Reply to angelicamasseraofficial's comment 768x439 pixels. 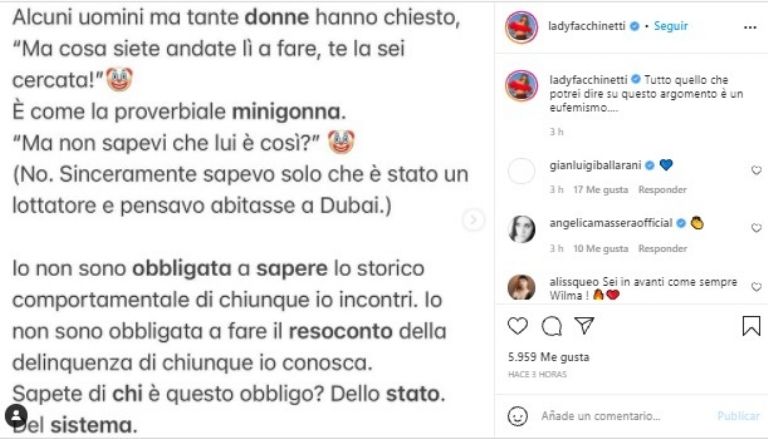(x=662, y=248)
